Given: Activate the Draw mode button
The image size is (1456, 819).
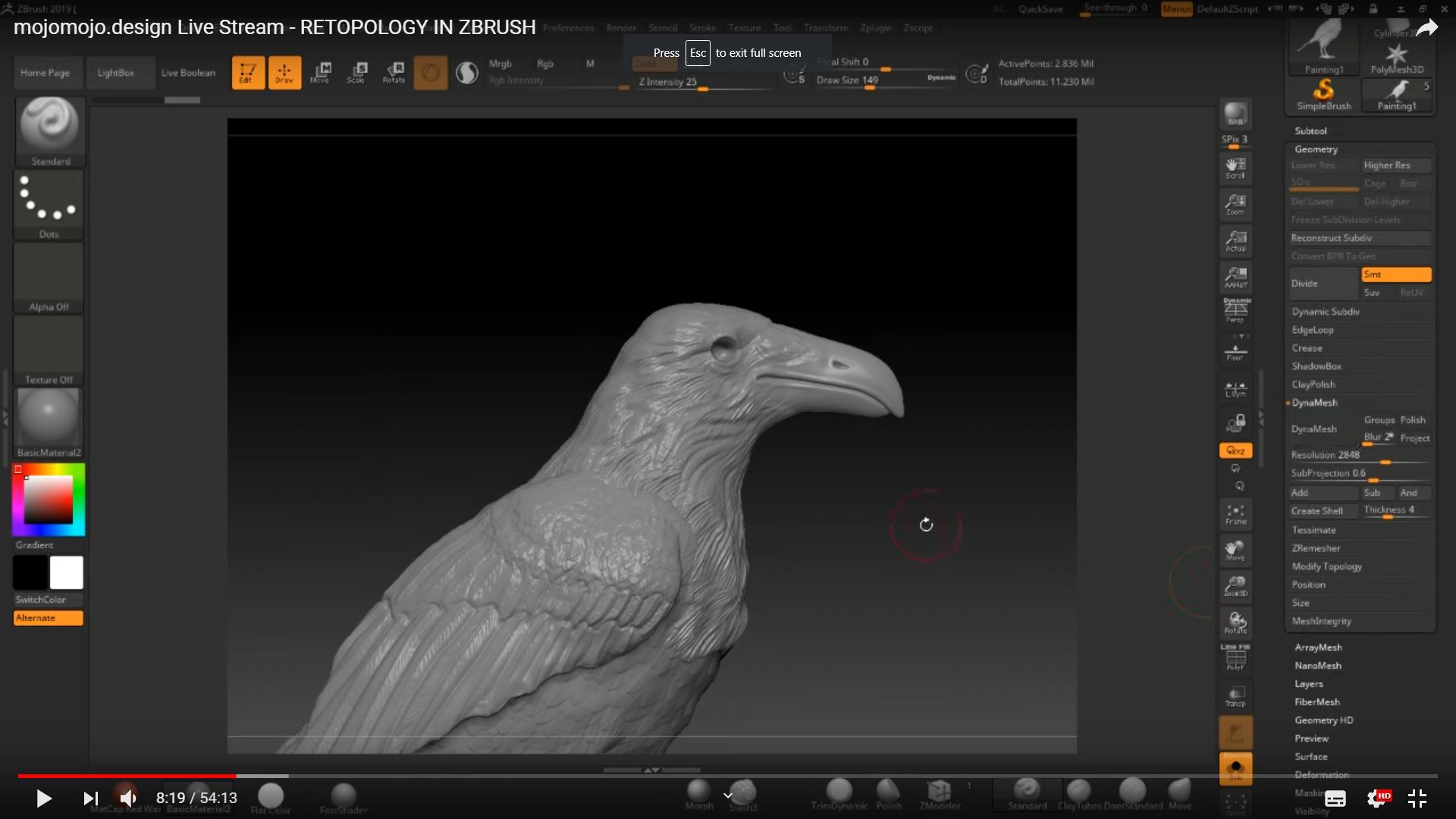Looking at the screenshot, I should 284,73.
